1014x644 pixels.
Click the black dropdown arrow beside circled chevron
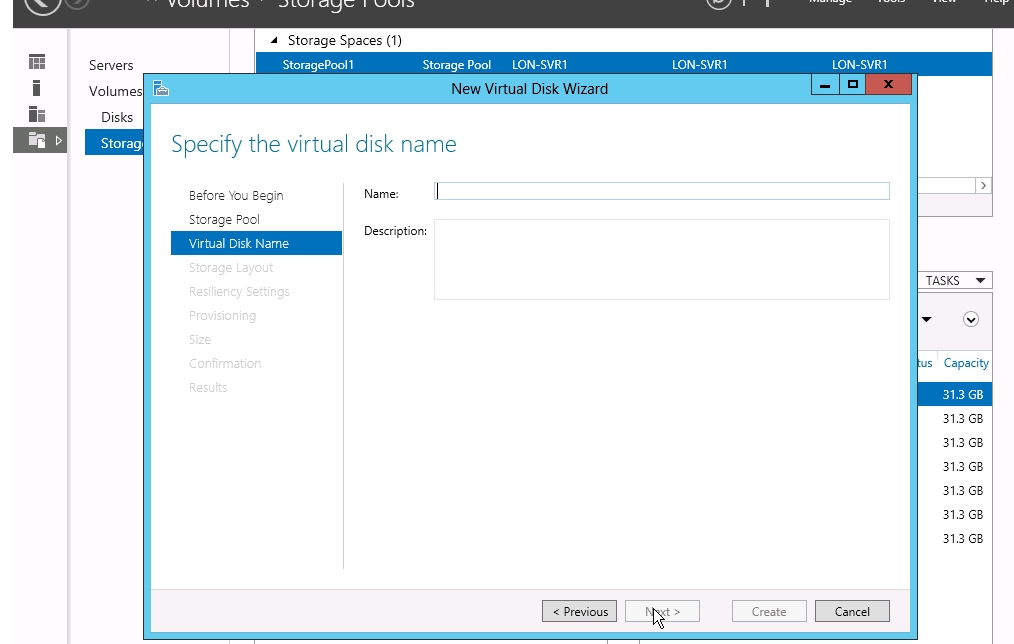click(x=926, y=320)
